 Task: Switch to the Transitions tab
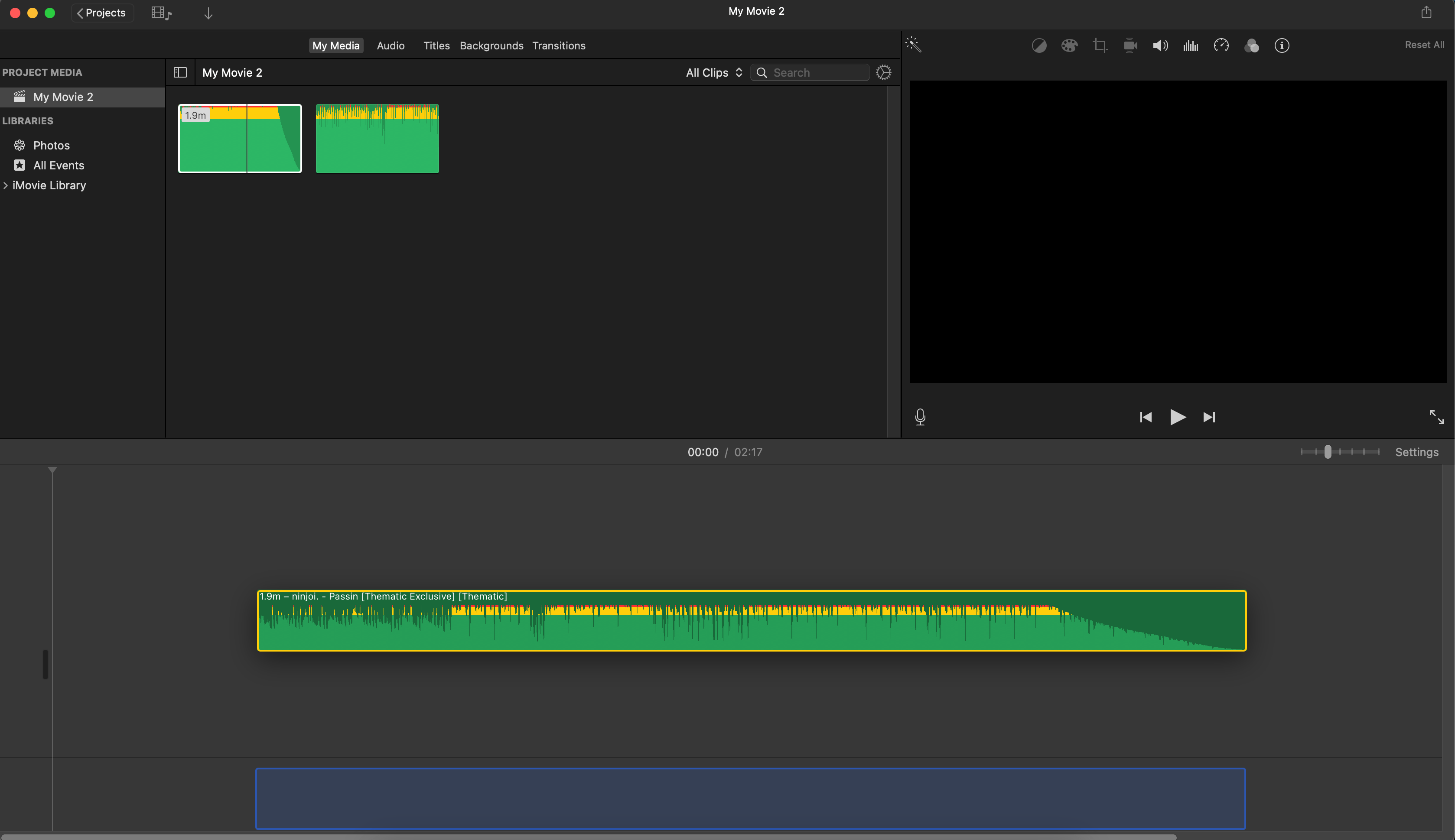558,45
